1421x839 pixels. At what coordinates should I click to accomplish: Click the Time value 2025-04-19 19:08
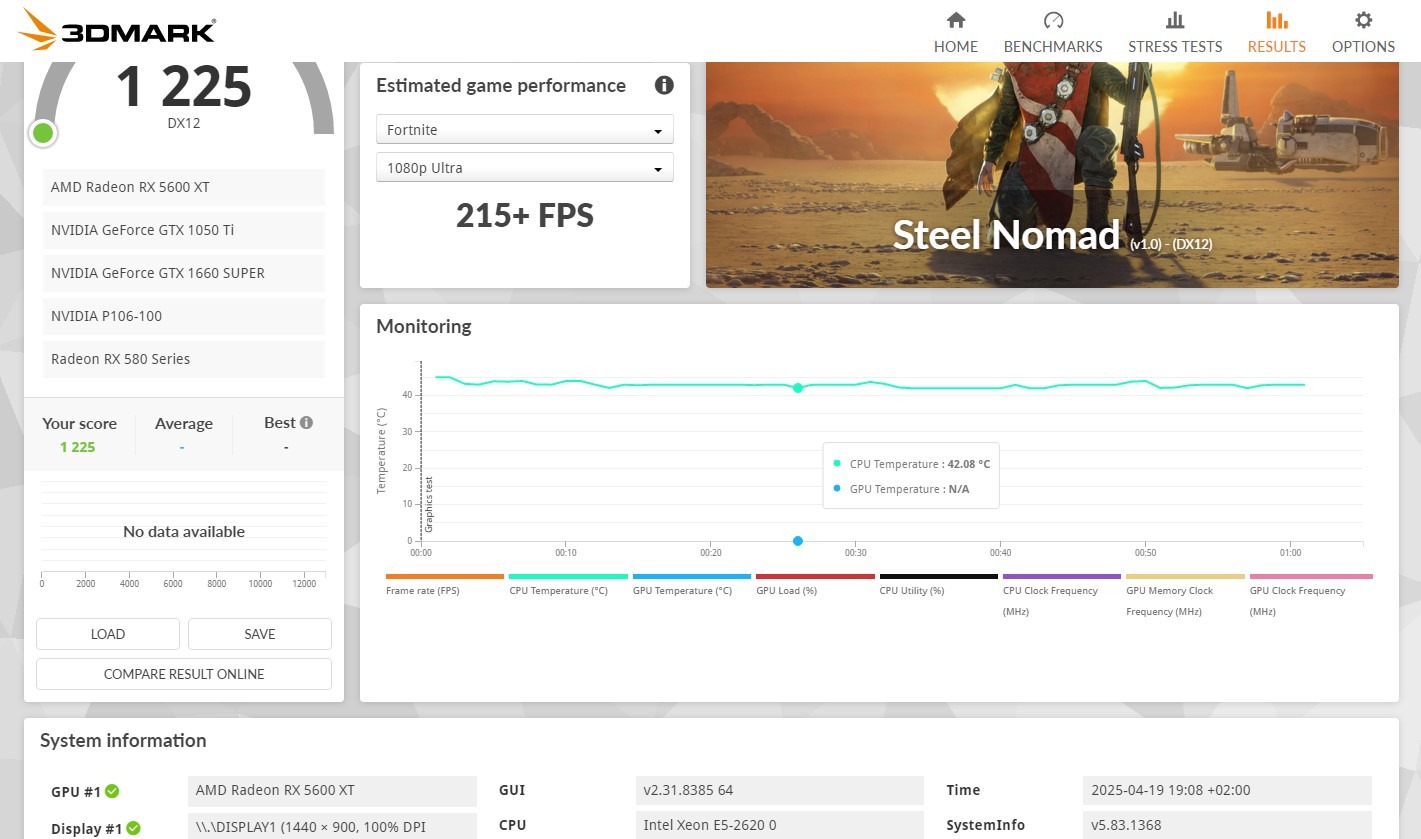tap(1227, 790)
